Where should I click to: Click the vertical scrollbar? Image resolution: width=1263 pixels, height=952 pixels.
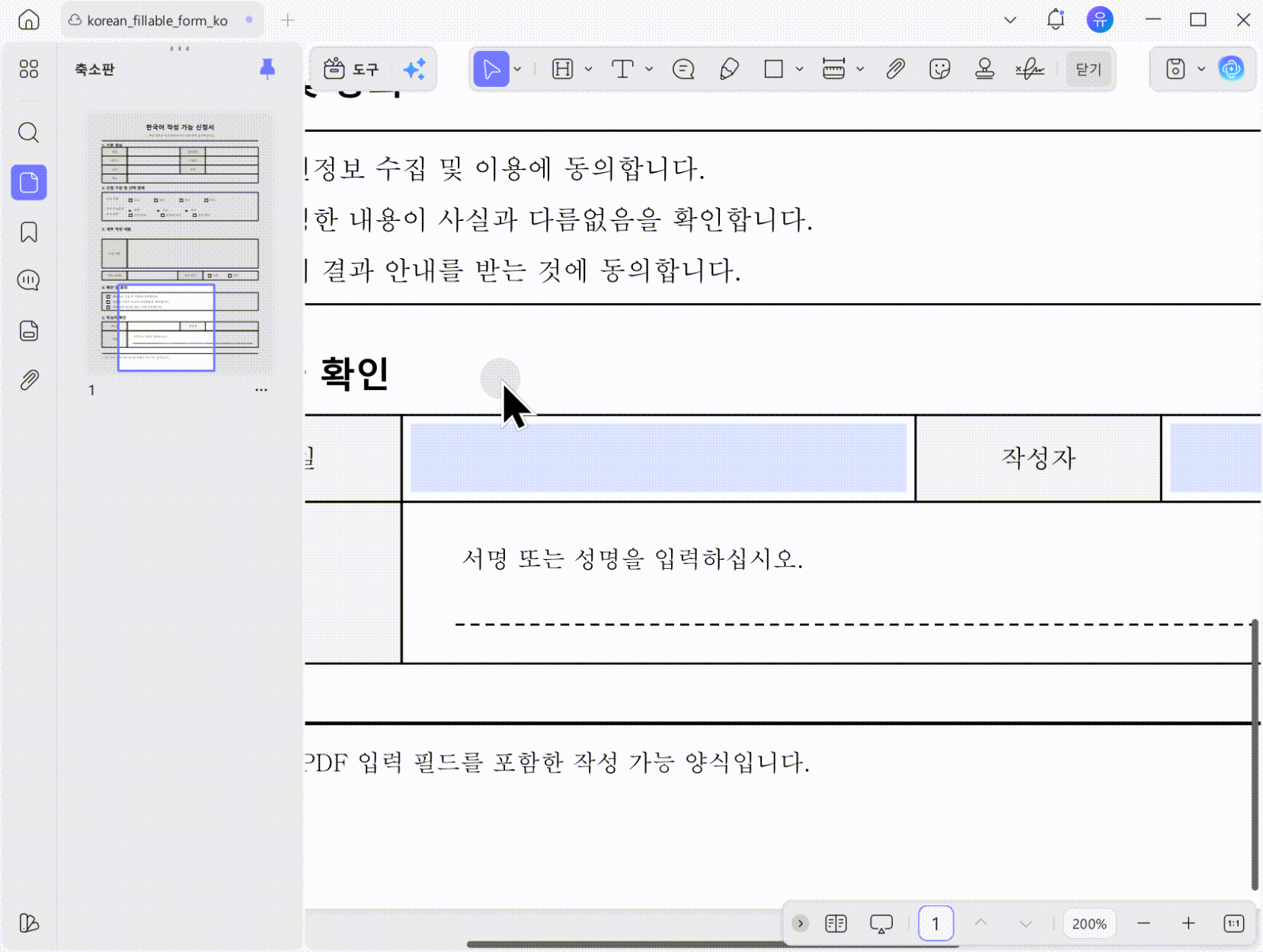1255,754
